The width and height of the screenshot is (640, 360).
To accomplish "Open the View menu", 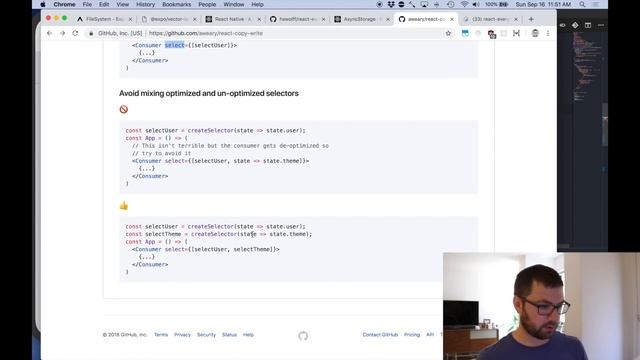I will click(x=122, y=4).
